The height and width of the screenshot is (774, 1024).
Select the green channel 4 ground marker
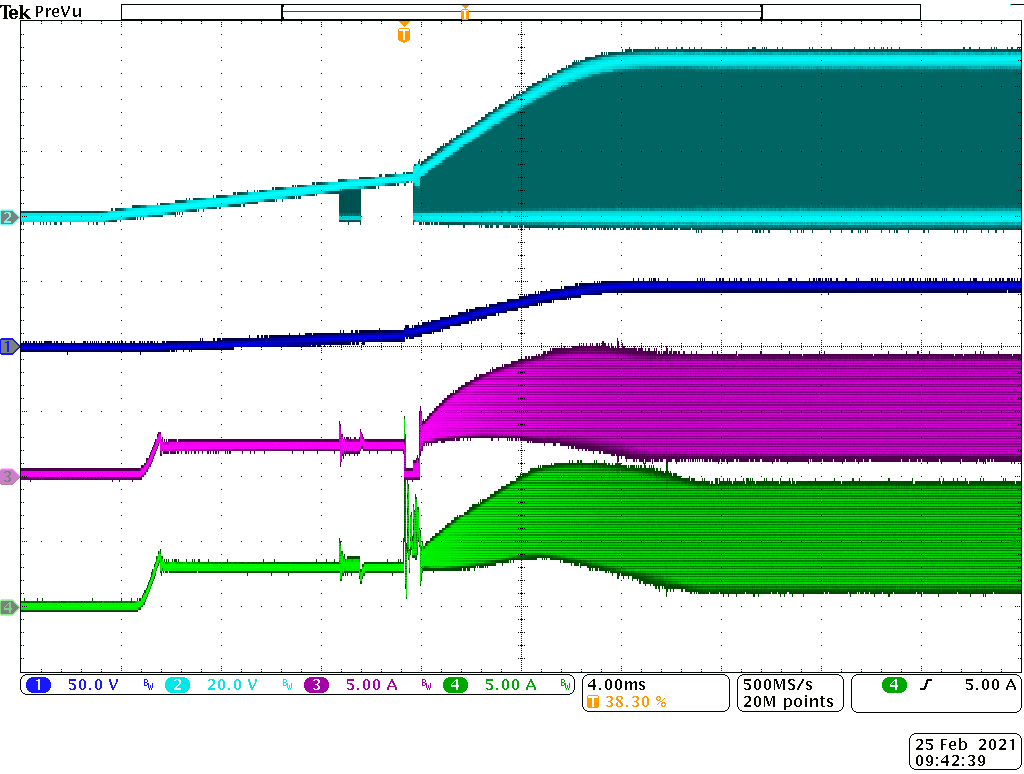click(x=8, y=607)
